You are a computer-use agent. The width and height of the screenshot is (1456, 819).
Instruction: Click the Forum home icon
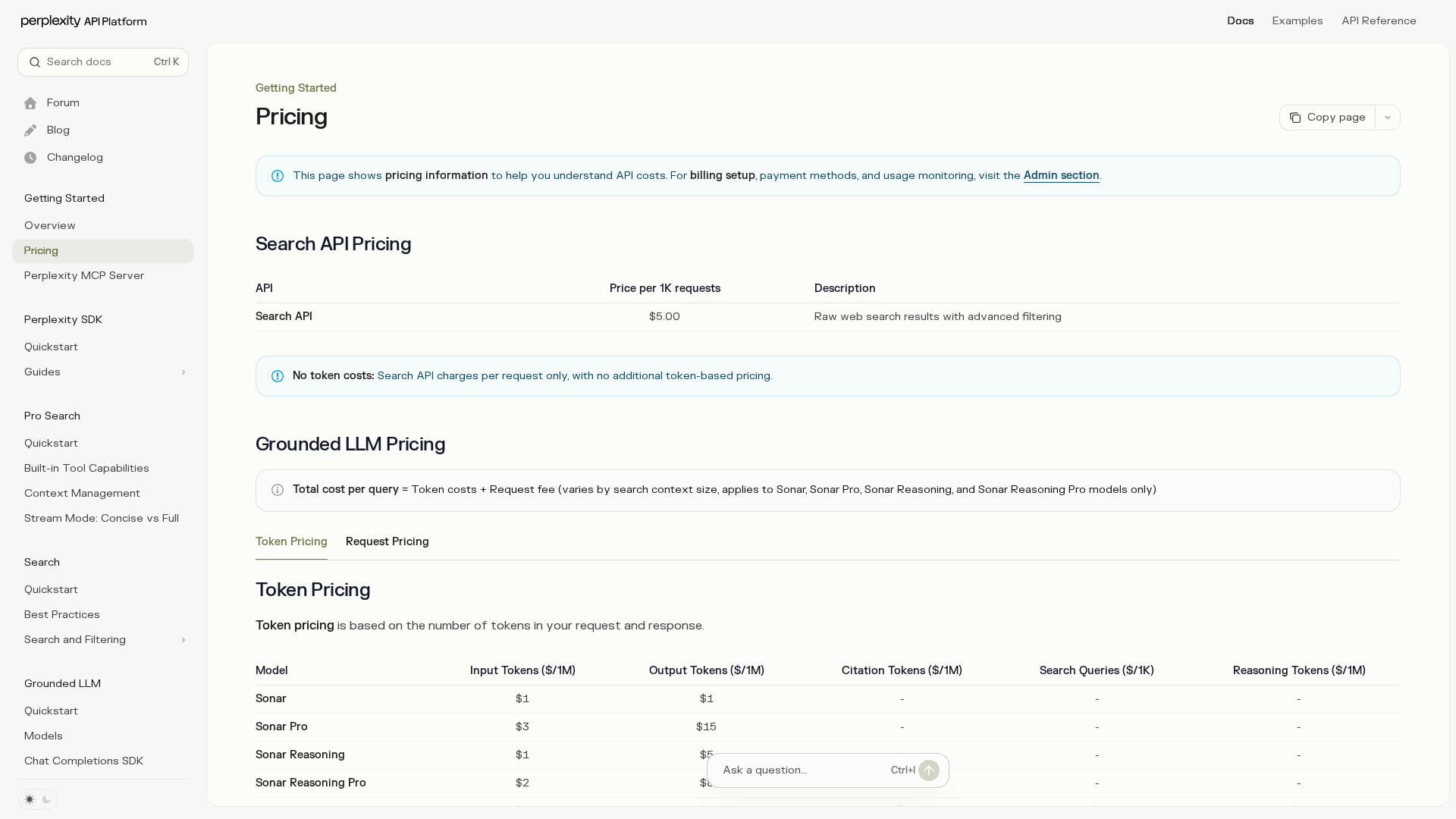pyautogui.click(x=30, y=103)
